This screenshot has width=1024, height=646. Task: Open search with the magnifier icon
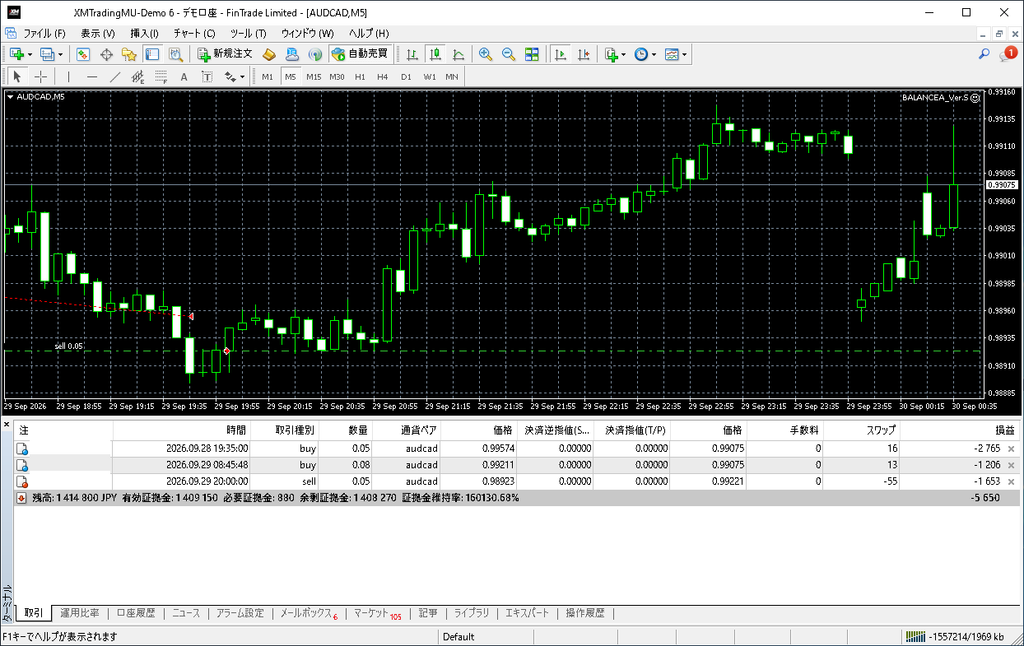(x=984, y=54)
